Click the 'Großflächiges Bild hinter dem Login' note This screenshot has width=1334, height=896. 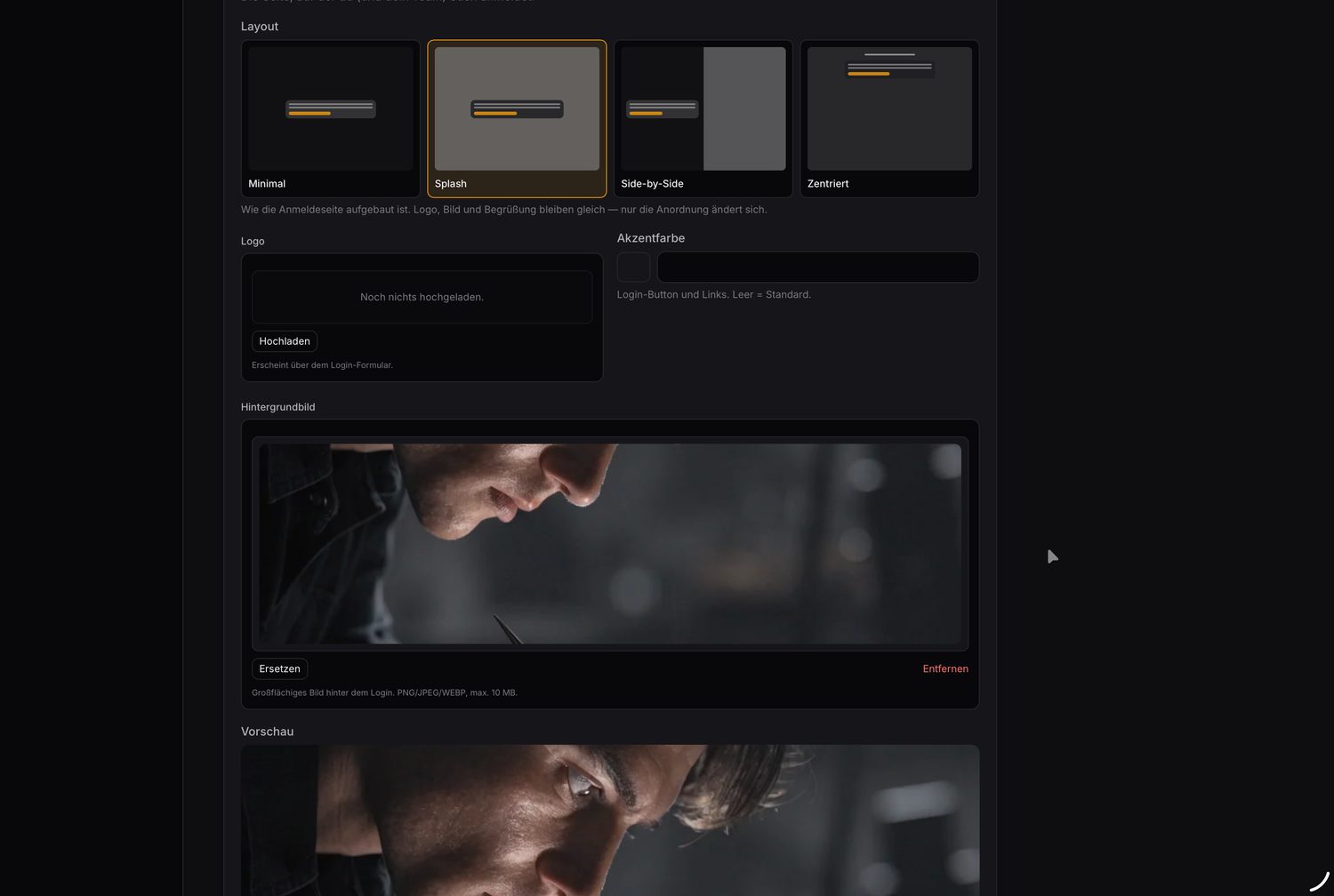(x=384, y=692)
